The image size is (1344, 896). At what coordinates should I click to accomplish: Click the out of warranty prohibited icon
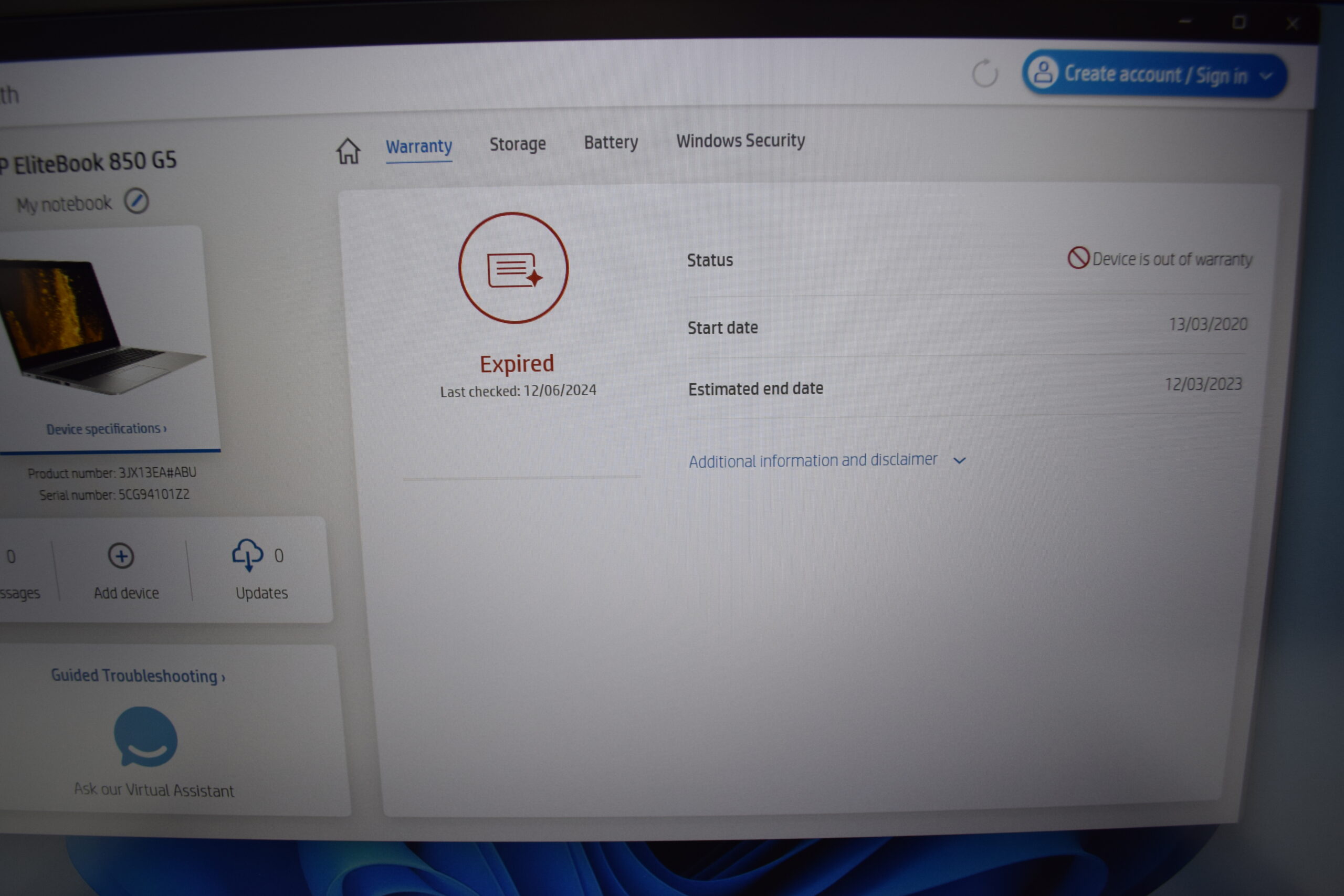(x=1078, y=258)
